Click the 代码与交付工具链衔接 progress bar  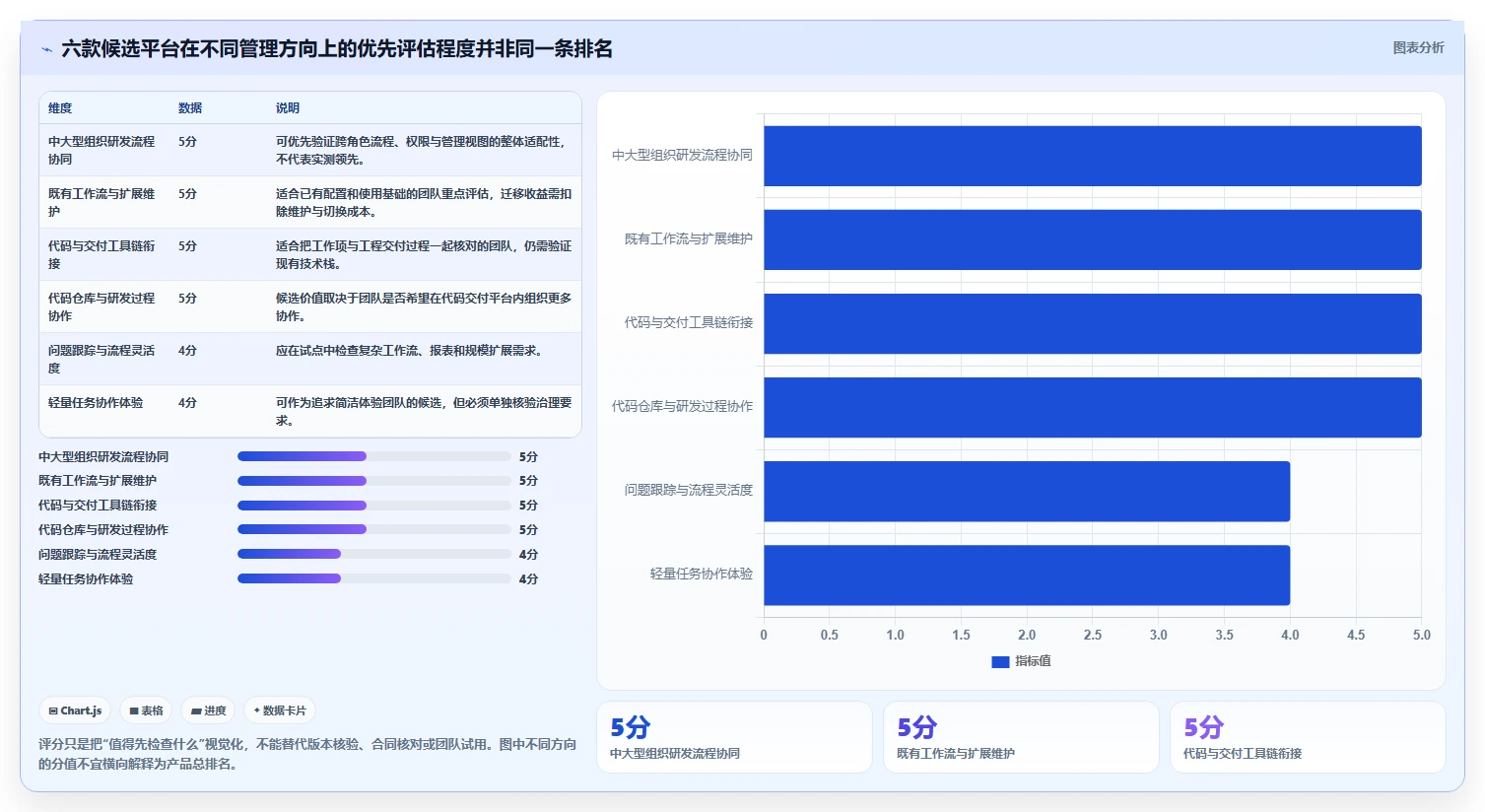coord(374,506)
